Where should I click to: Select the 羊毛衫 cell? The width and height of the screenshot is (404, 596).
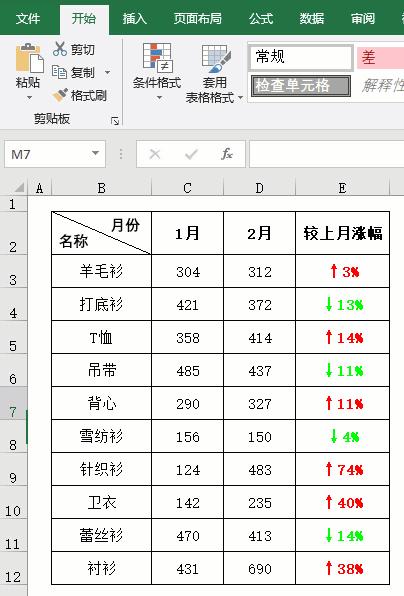(101, 271)
